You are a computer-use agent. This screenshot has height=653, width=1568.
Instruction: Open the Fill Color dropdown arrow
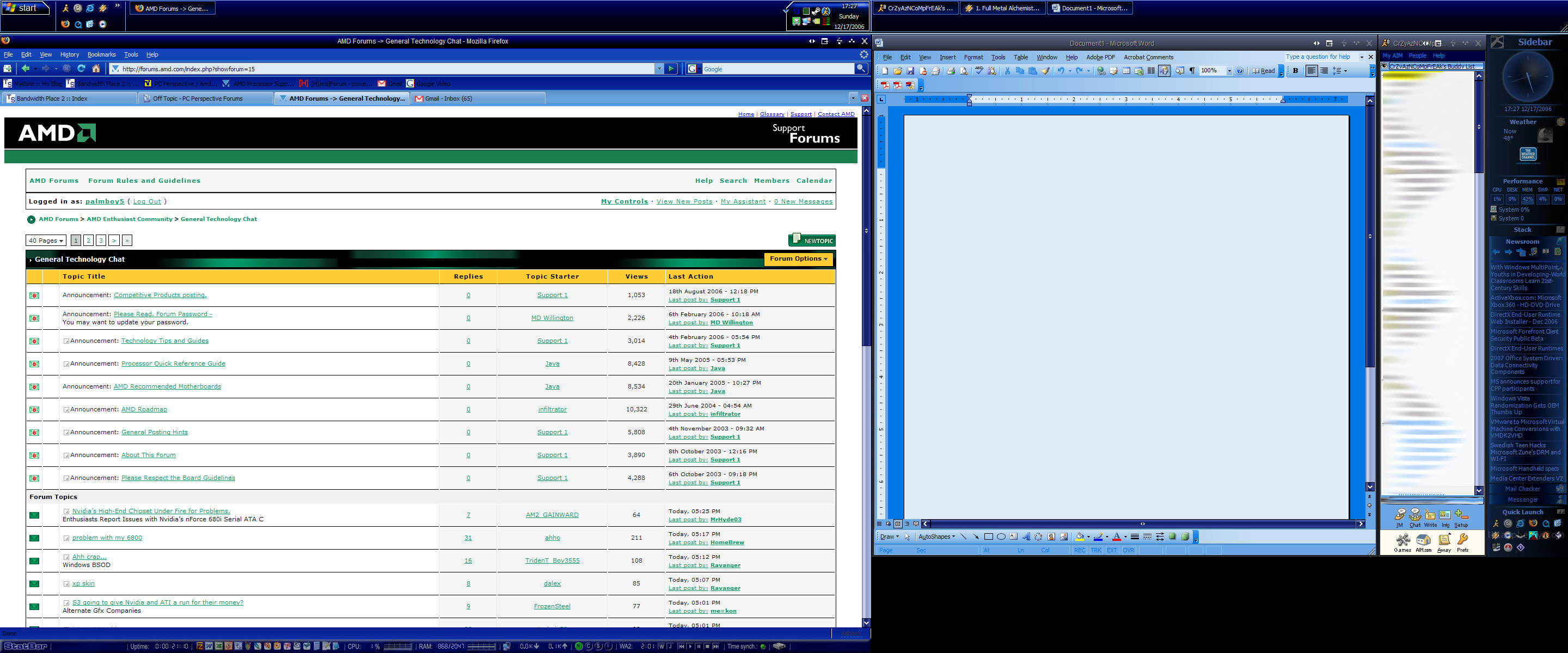[1089, 537]
